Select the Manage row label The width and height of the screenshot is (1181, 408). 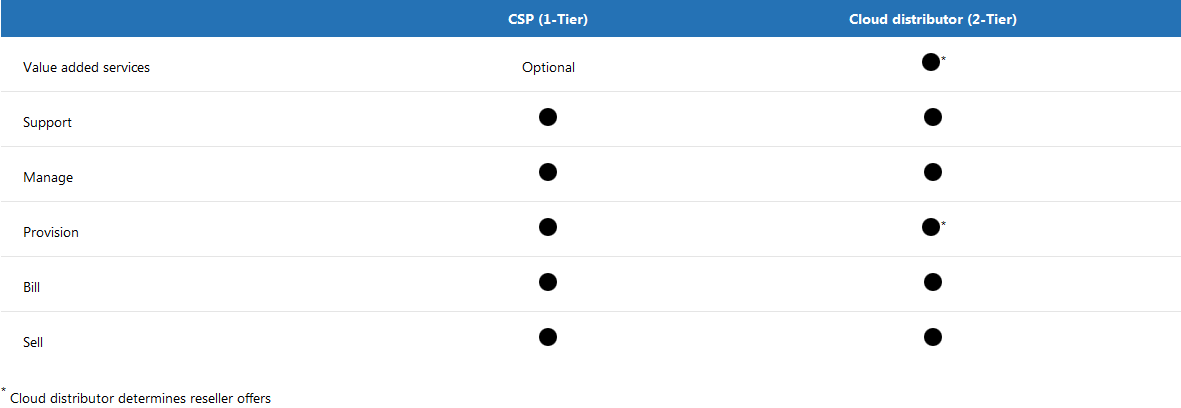tap(48, 178)
